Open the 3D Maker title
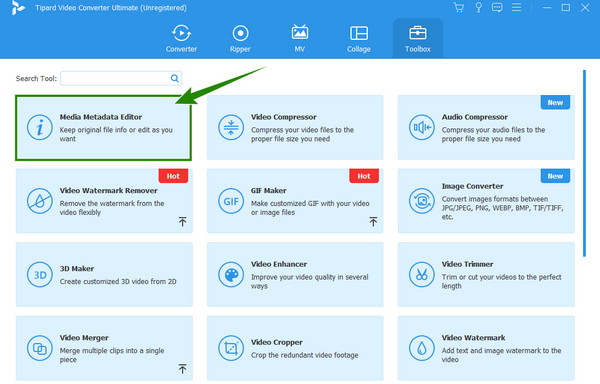This screenshot has width=600, height=384. [77, 268]
